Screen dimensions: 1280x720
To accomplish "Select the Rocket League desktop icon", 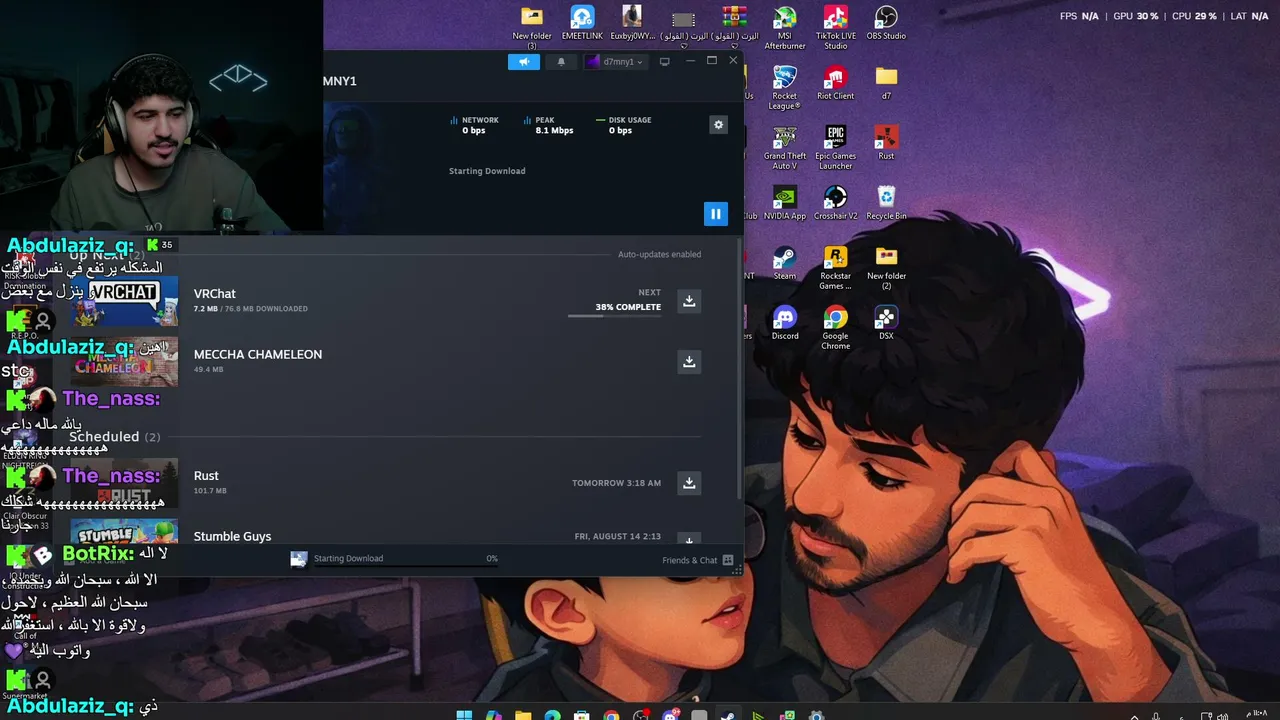I will (785, 88).
